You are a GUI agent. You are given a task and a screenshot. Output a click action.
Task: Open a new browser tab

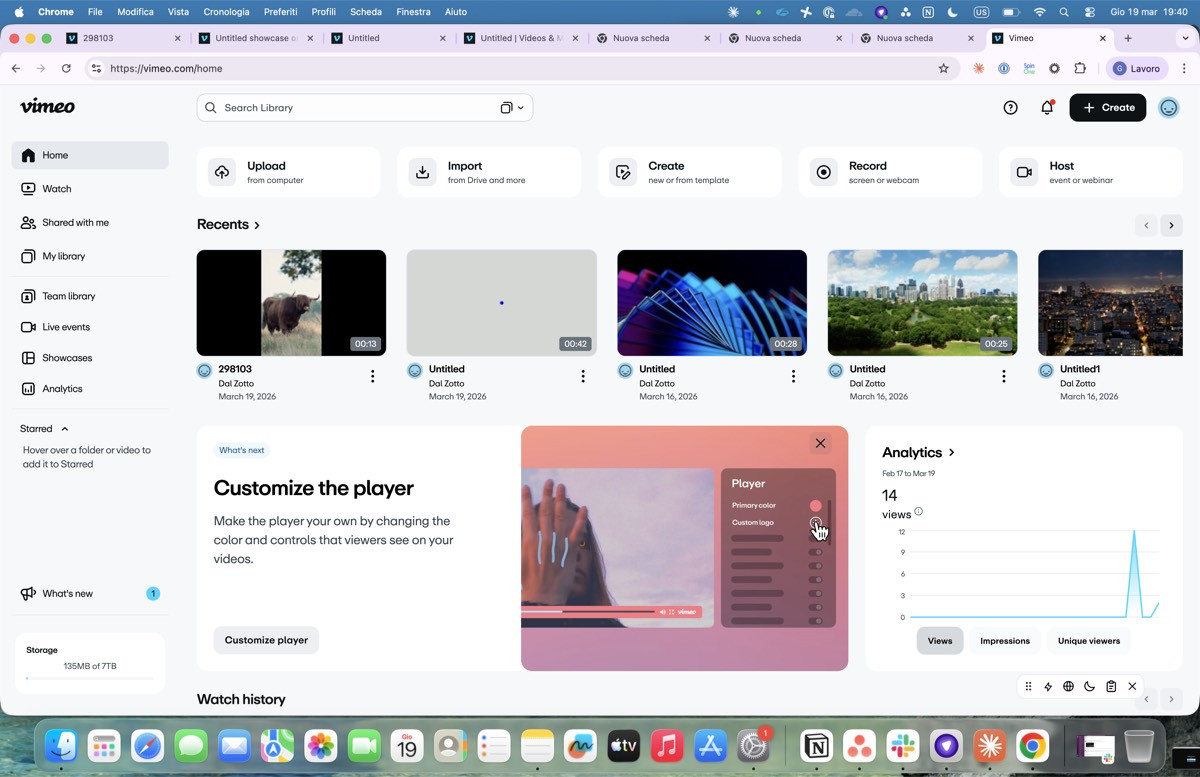coord(1128,38)
